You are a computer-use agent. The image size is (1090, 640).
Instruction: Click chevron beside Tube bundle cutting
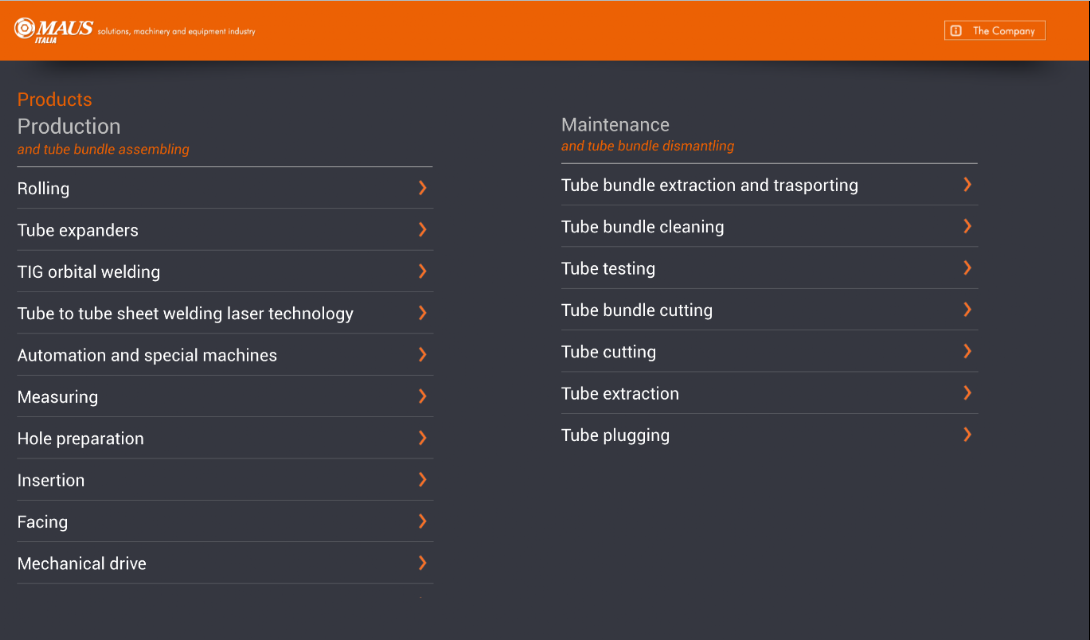pos(967,309)
